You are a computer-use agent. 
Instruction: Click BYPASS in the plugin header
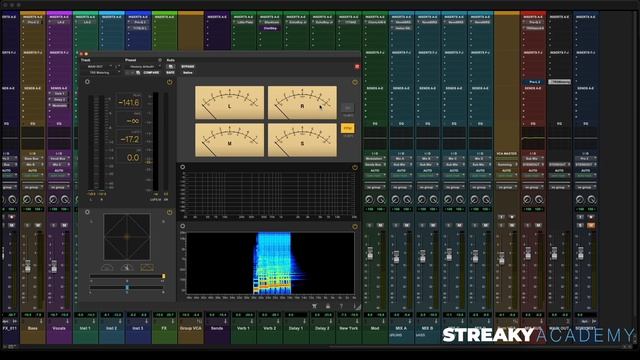pos(188,67)
